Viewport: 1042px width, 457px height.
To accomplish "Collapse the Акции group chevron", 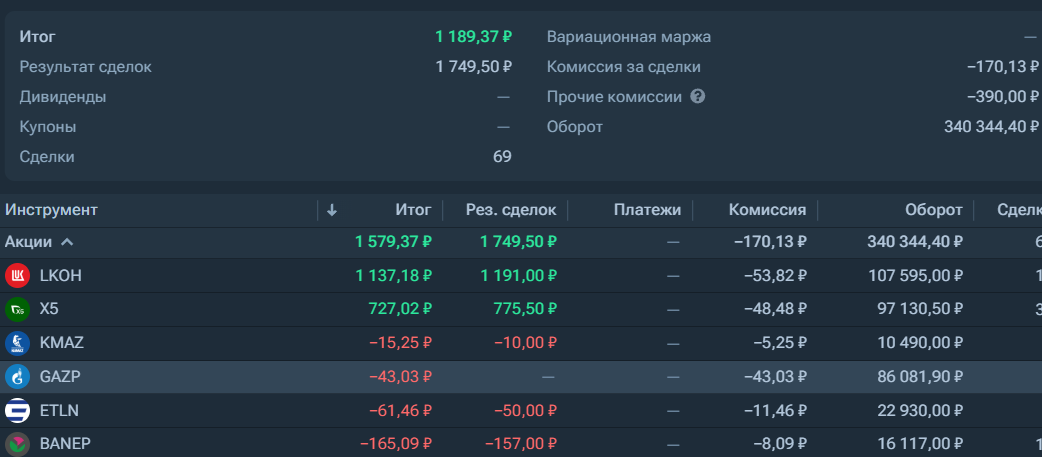I will (66, 242).
